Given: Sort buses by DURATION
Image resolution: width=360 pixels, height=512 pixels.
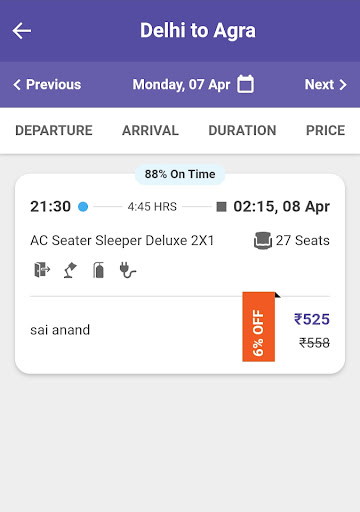Looking at the screenshot, I should pos(242,130).
